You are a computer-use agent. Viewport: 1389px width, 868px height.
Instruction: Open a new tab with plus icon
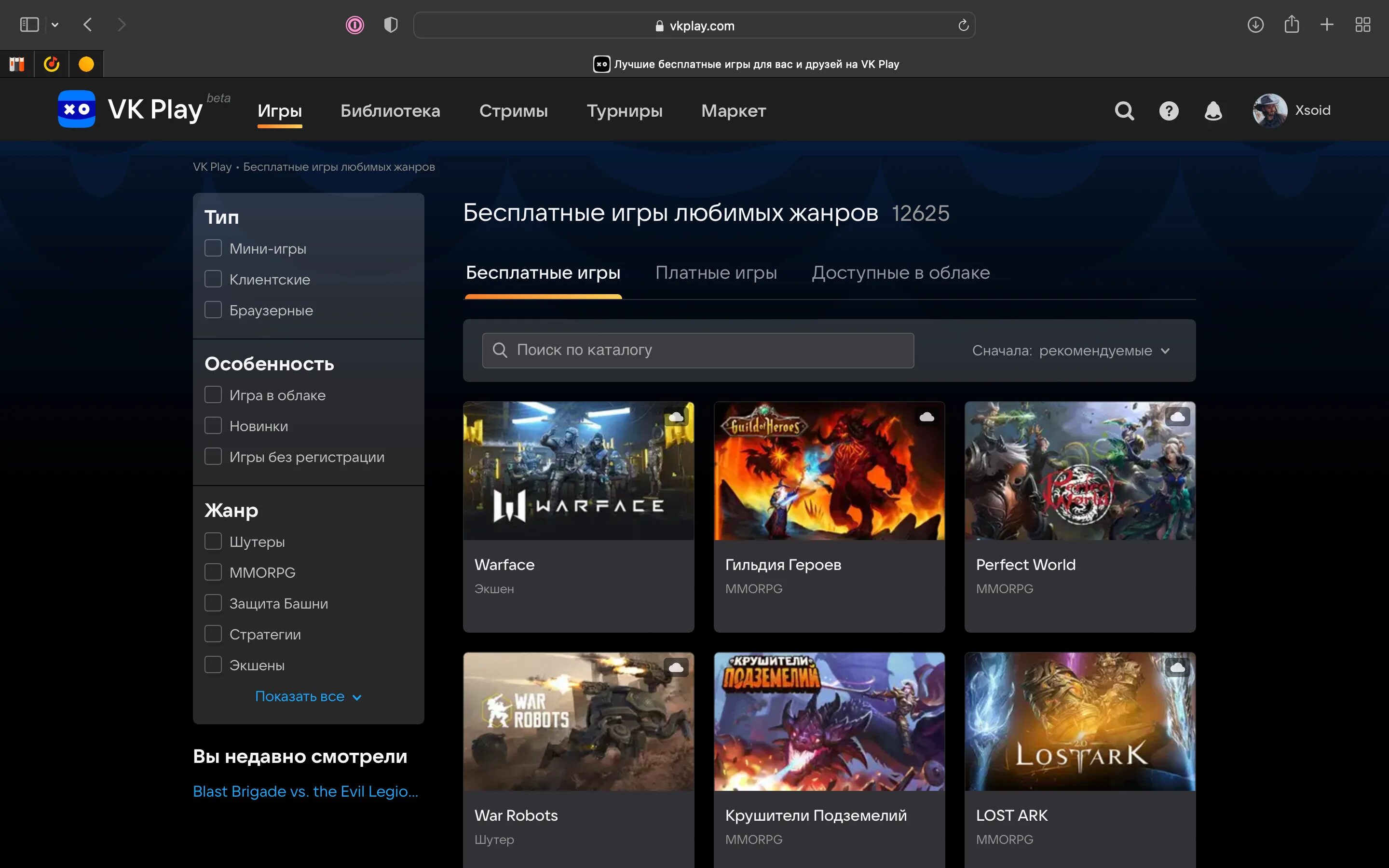coord(1327,25)
